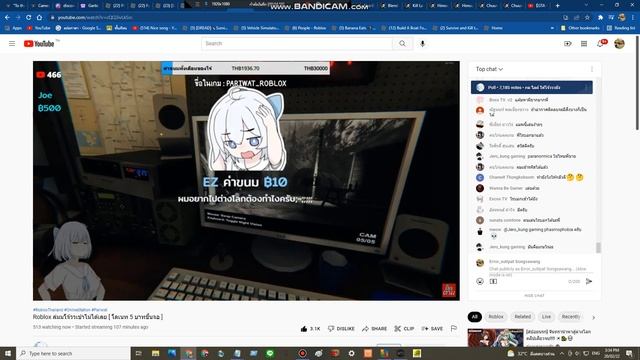The height and width of the screenshot is (360, 640).
Task: Select the Recently filter chip
Action: (571, 317)
